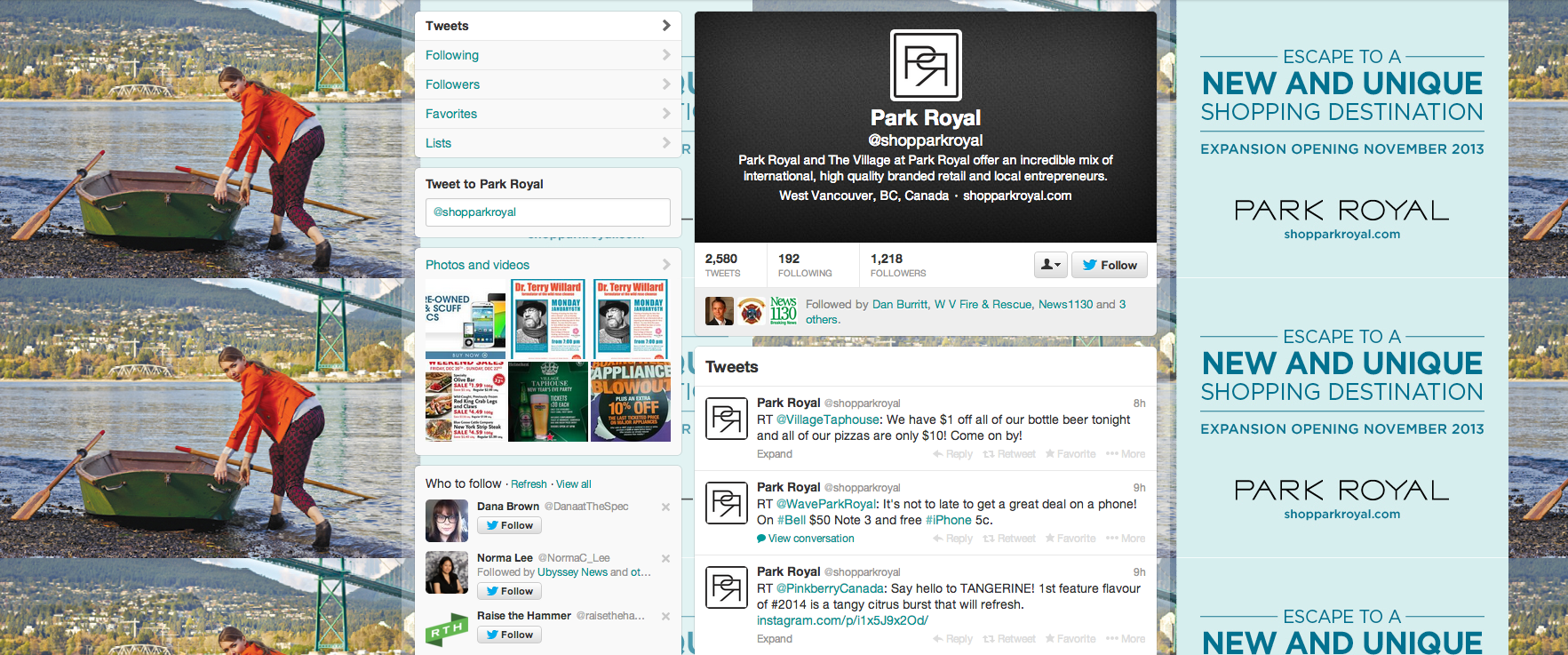
Task: Follow the Park Royal account
Action: click(1110, 265)
